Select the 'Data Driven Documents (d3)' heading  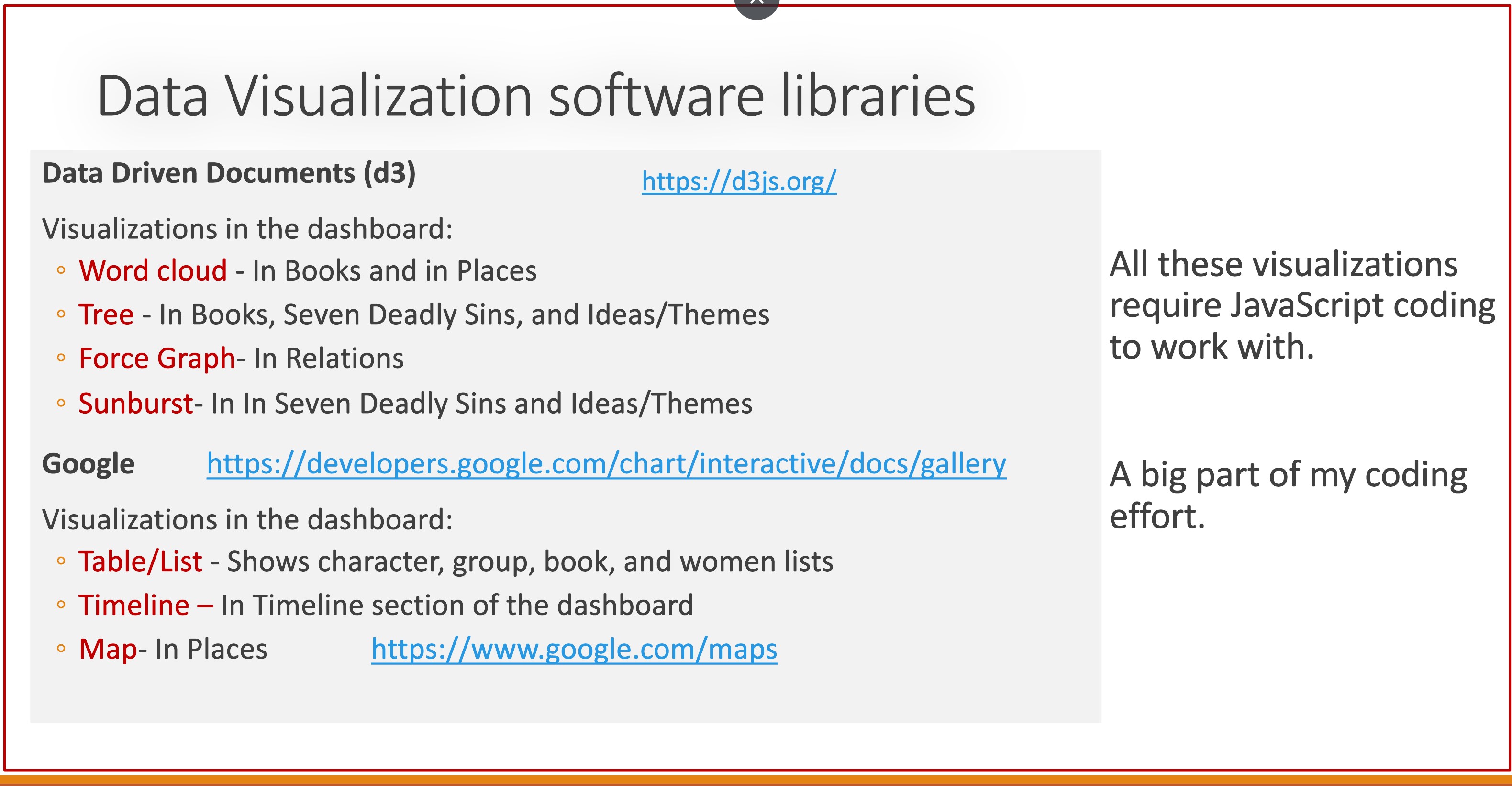229,173
